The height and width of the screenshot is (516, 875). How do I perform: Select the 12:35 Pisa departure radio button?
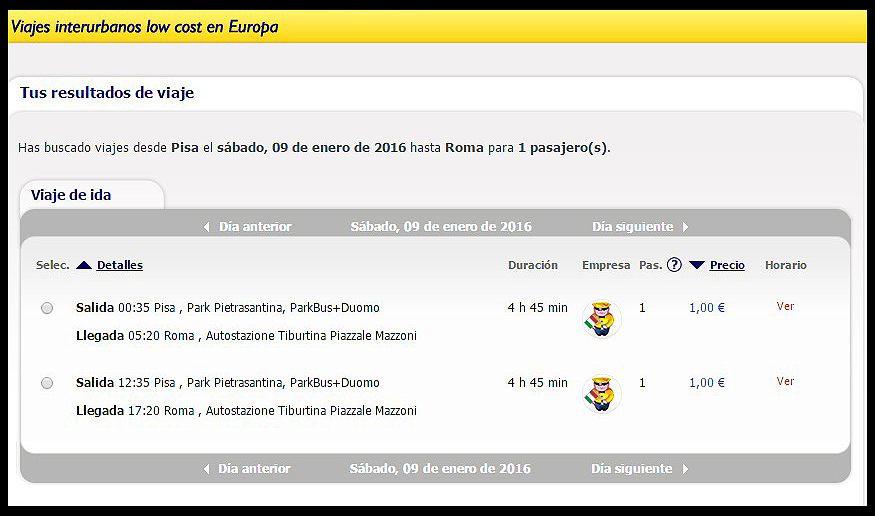click(x=47, y=383)
